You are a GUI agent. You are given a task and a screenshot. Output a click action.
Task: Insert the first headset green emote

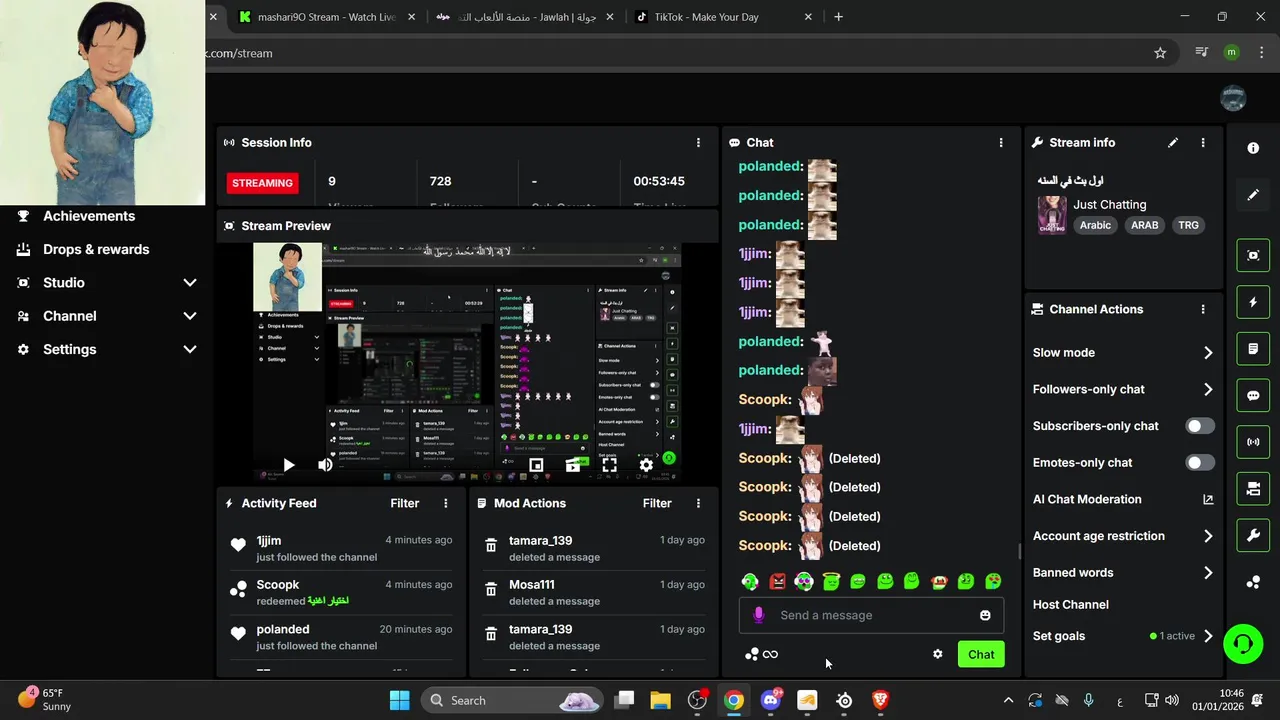coord(750,581)
